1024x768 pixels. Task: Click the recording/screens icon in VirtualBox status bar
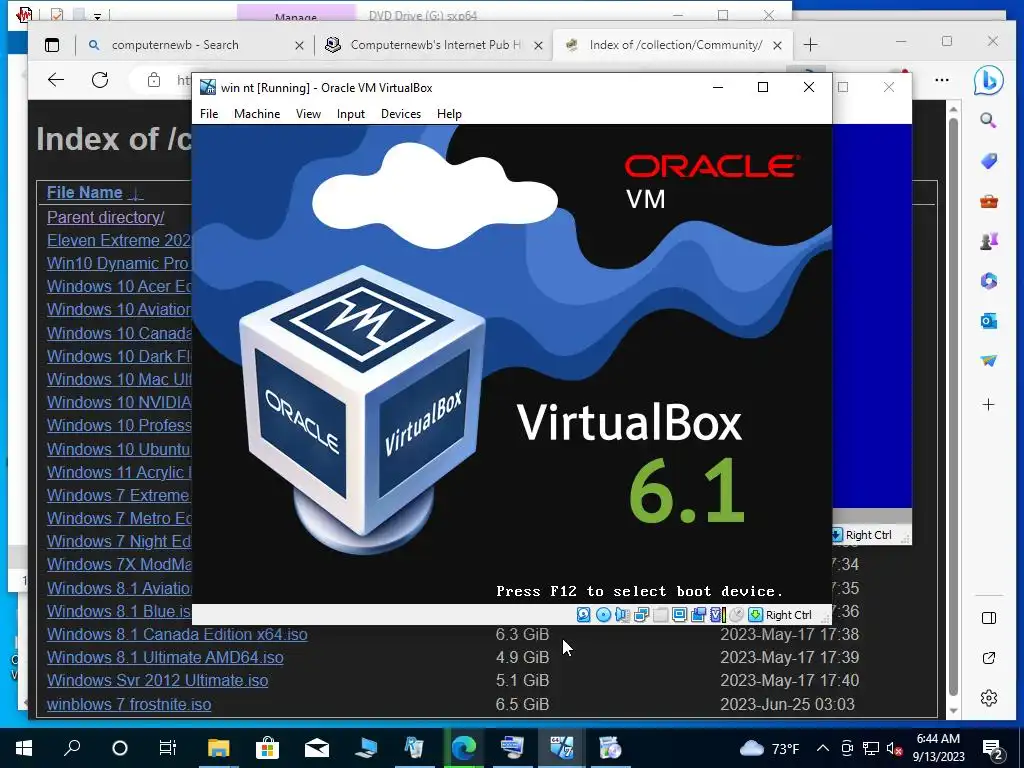pos(698,615)
